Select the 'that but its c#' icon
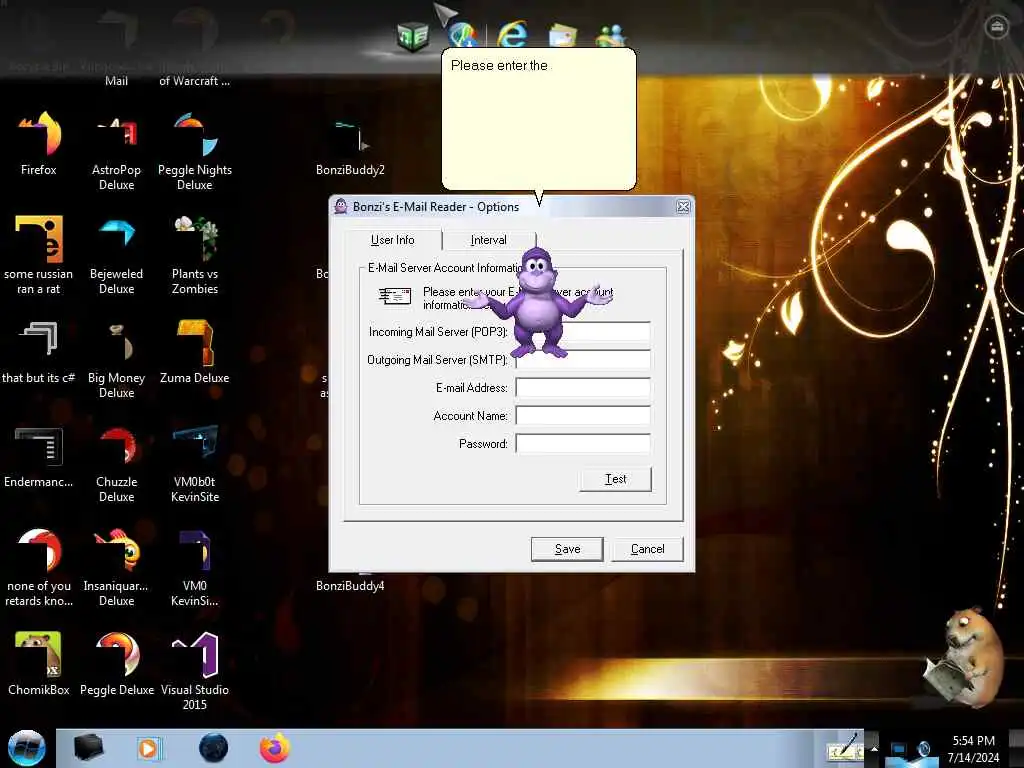The width and height of the screenshot is (1024, 768). 39,351
